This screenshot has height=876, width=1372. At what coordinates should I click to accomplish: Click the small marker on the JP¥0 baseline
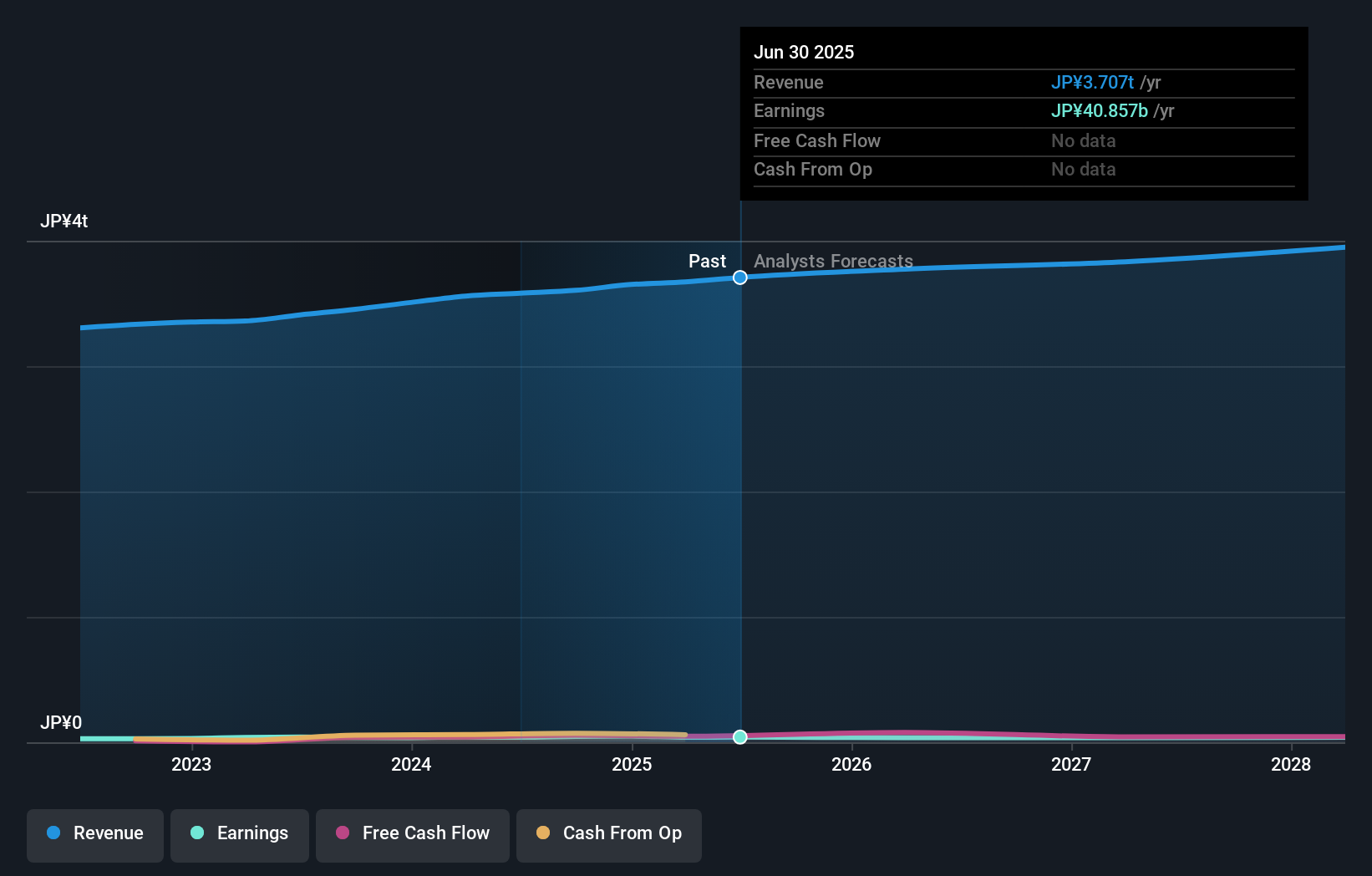739,737
